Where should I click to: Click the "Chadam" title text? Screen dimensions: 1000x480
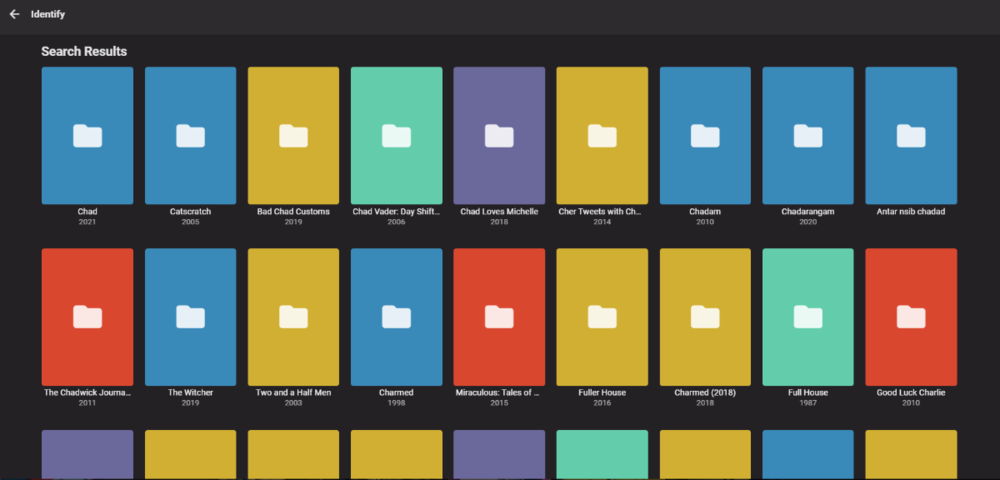[x=705, y=212]
